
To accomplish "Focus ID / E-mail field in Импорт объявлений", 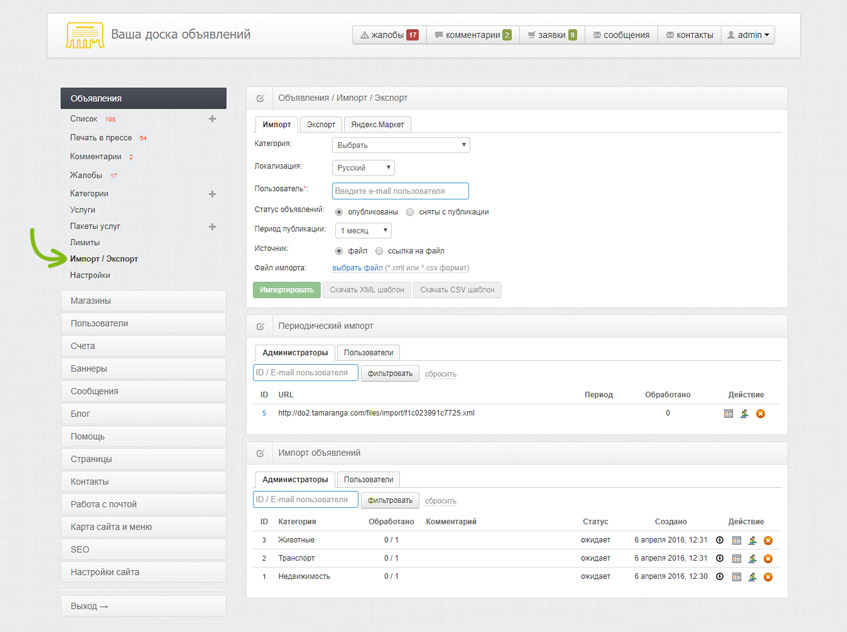I will click(x=306, y=500).
